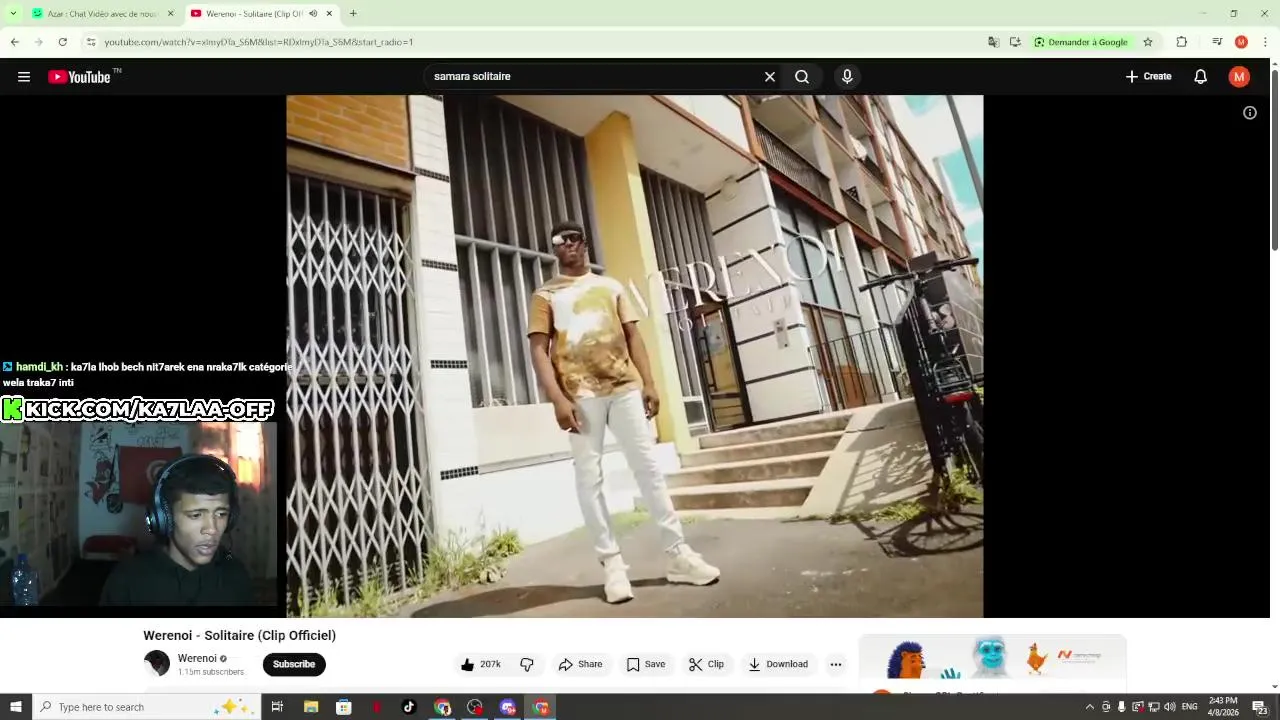Bookmark this page with the star
Viewport: 1280px width, 720px height.
click(x=1148, y=42)
